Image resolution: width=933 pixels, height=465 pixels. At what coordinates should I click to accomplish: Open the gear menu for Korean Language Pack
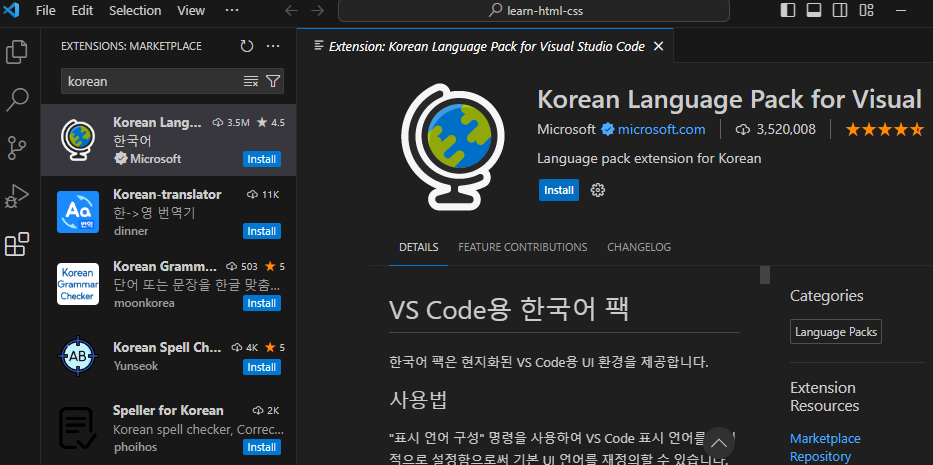tap(597, 190)
